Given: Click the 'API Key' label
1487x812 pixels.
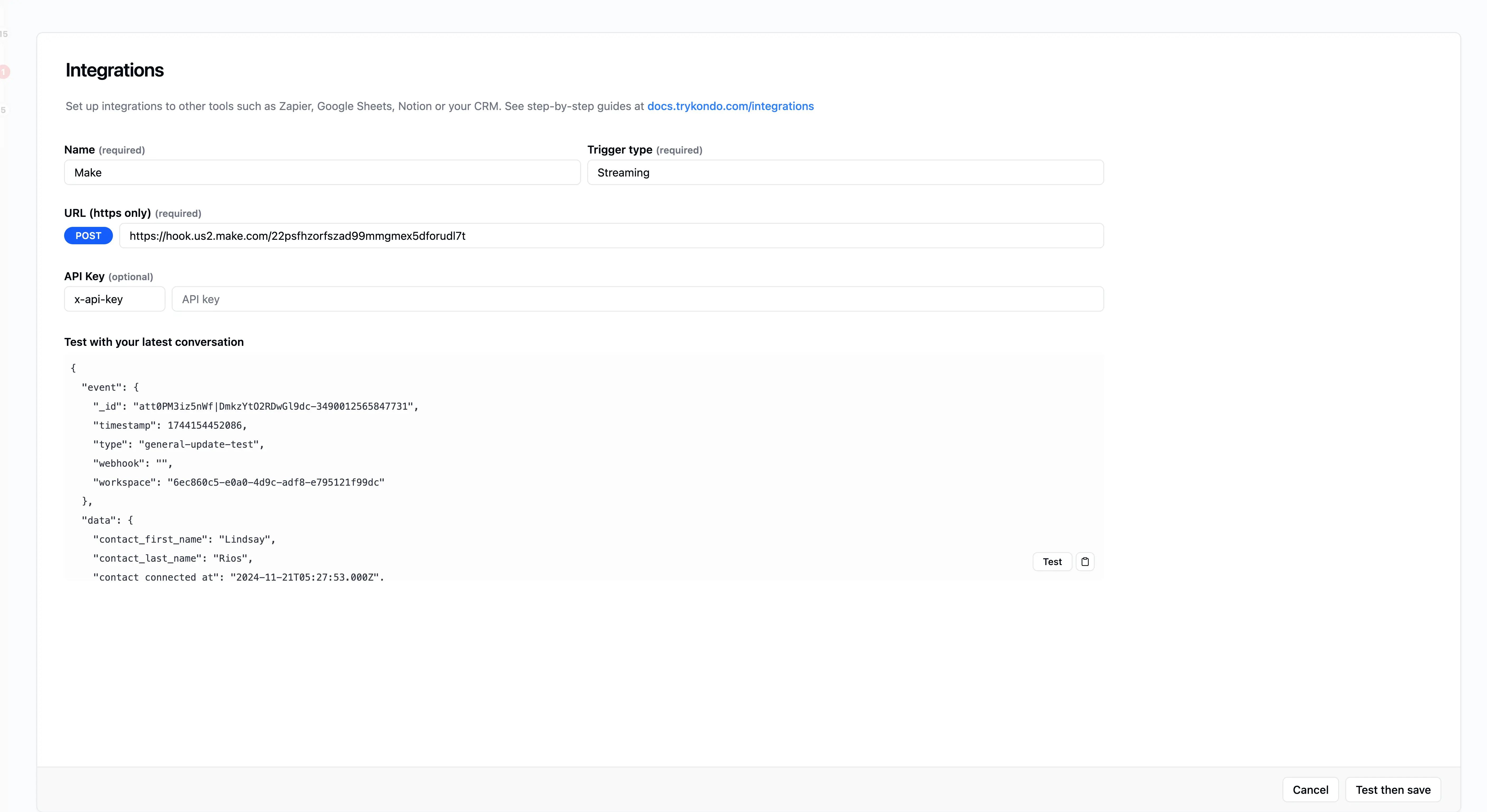Looking at the screenshot, I should pyautogui.click(x=84, y=276).
